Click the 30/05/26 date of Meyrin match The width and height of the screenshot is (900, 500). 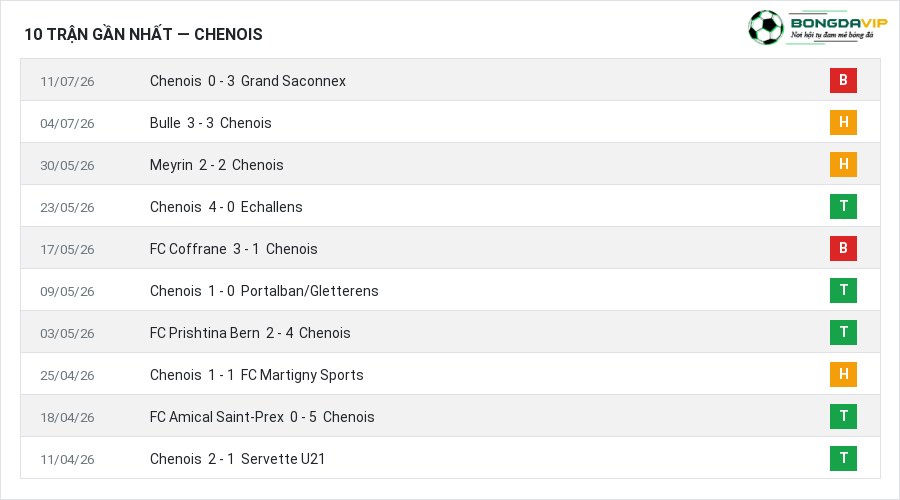coord(67,165)
